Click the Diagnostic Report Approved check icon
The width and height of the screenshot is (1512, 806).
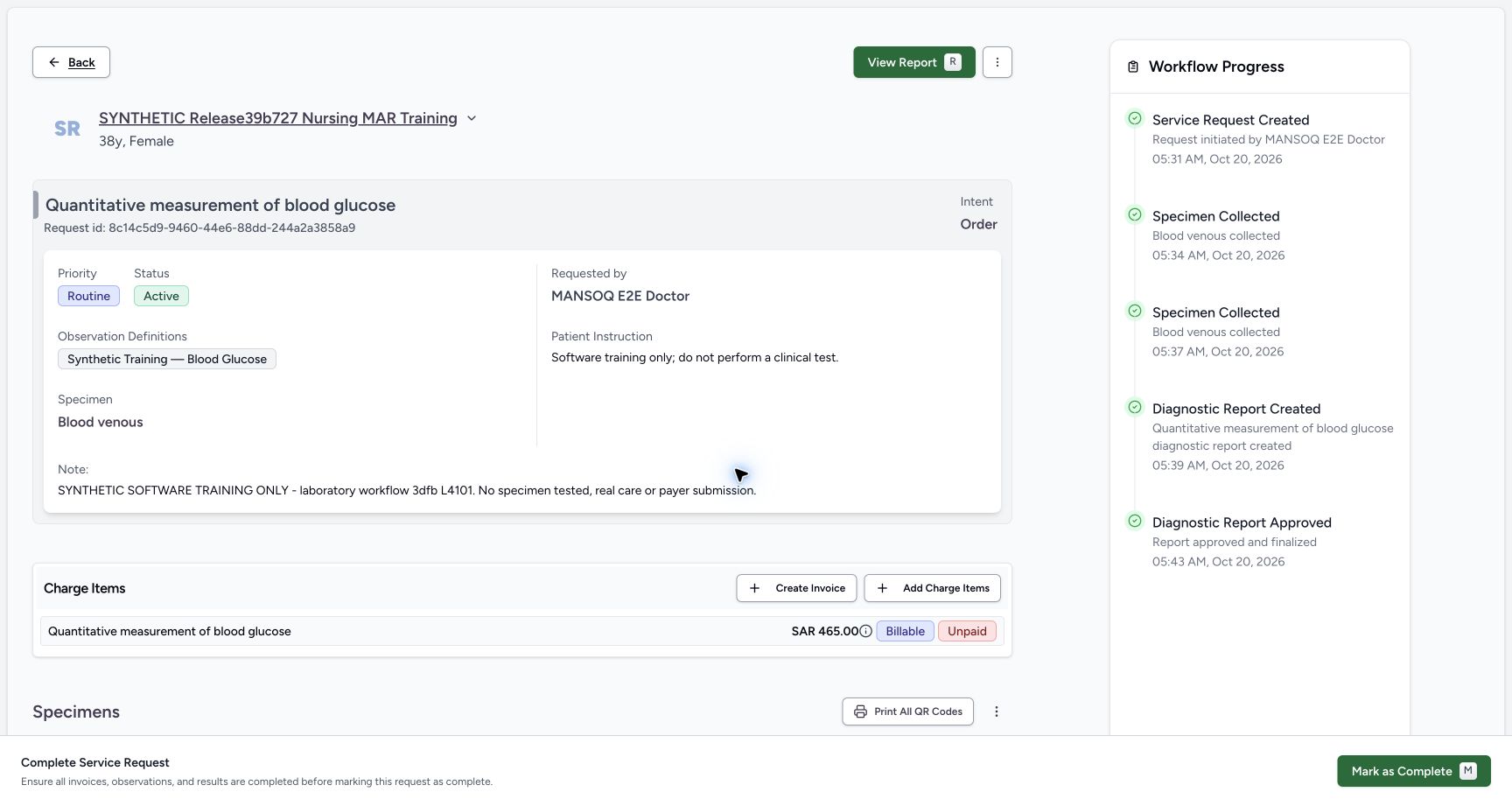pyautogui.click(x=1135, y=521)
